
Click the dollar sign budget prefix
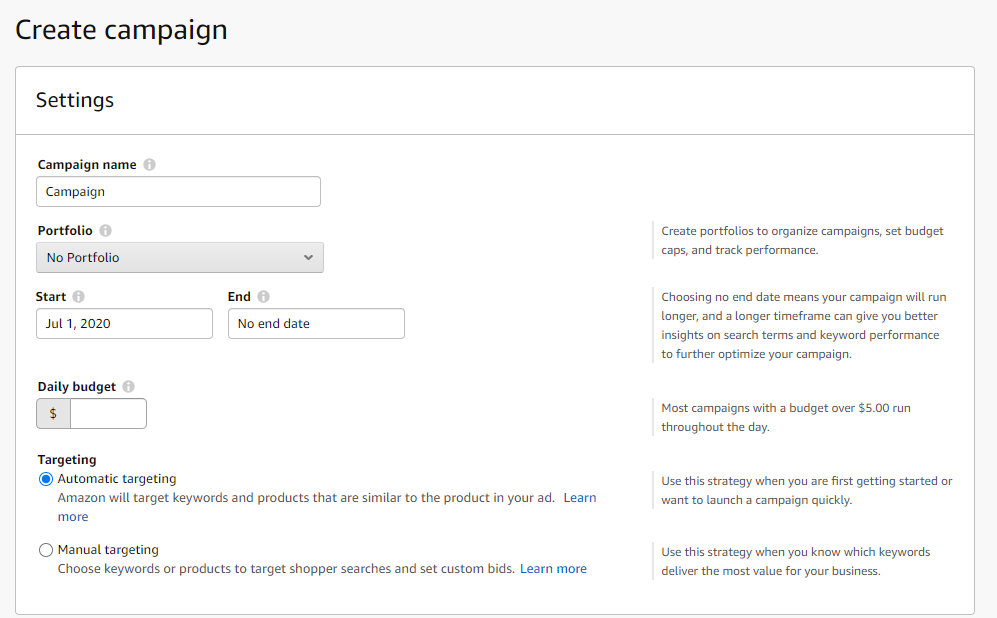coord(53,413)
